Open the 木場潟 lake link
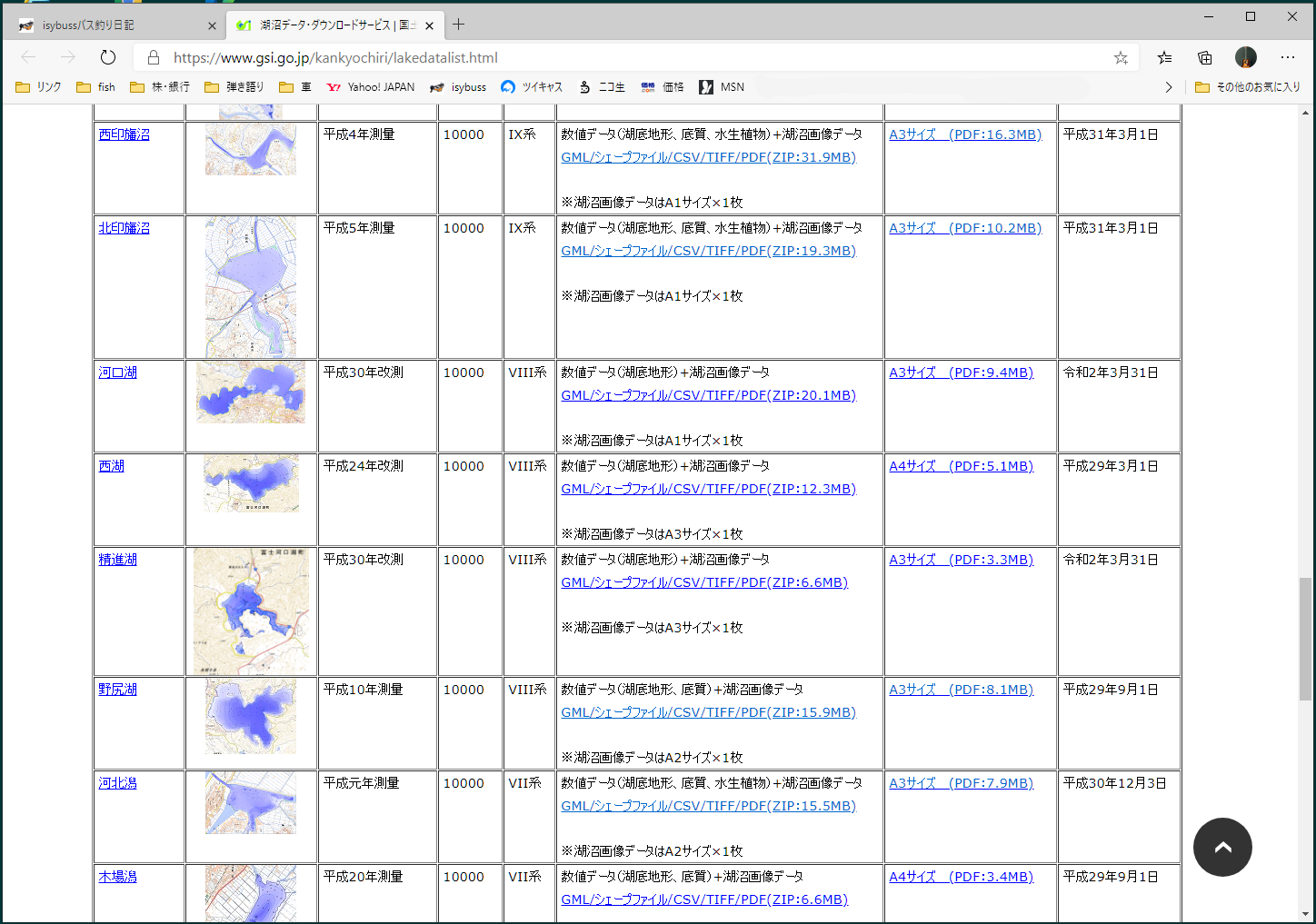Image resolution: width=1316 pixels, height=924 pixels. click(x=118, y=877)
